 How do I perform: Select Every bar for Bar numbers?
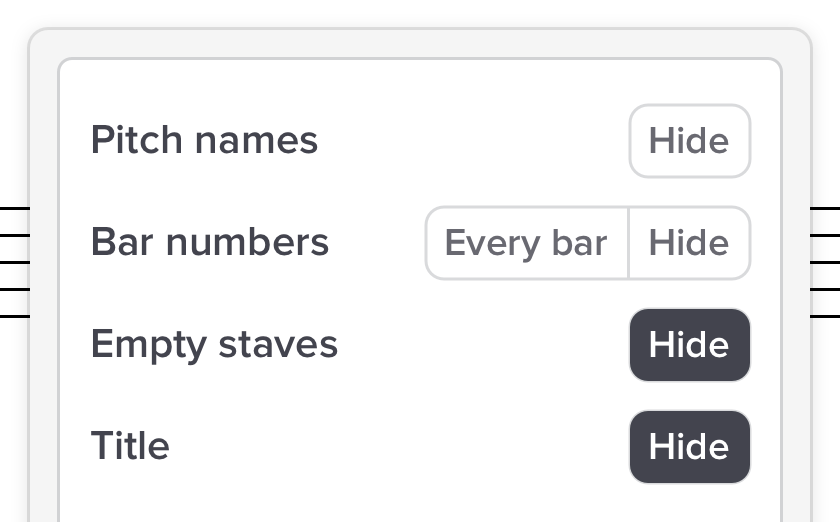[526, 243]
